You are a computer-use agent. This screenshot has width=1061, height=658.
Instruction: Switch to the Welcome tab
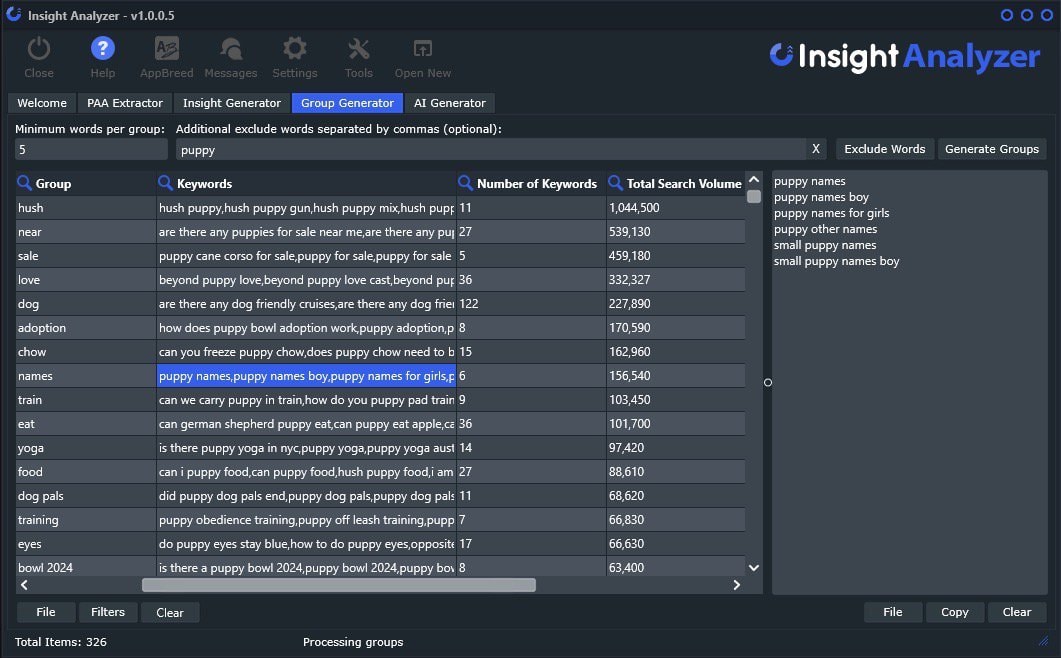(x=41, y=102)
